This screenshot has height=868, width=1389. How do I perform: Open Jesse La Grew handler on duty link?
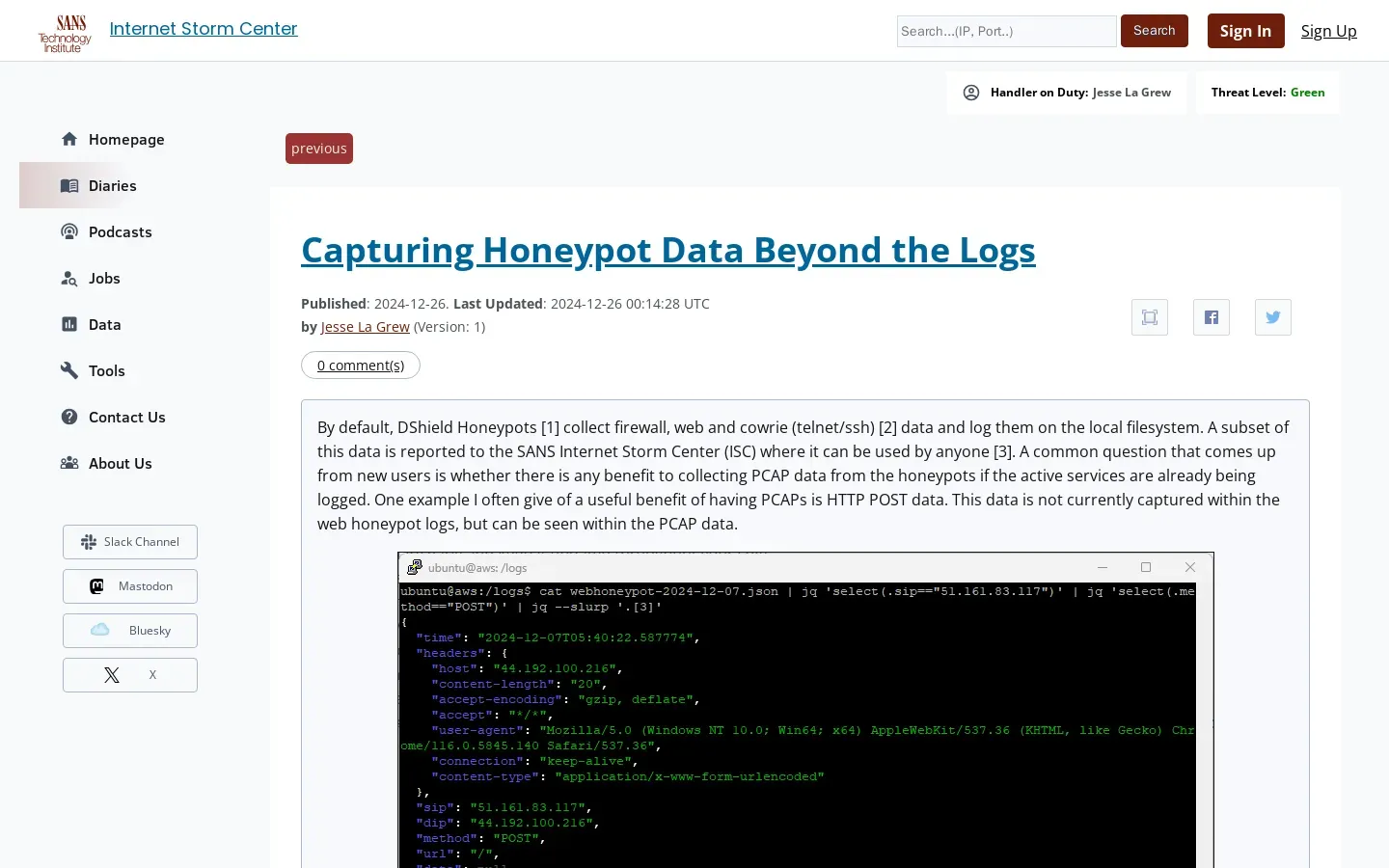(x=1131, y=93)
